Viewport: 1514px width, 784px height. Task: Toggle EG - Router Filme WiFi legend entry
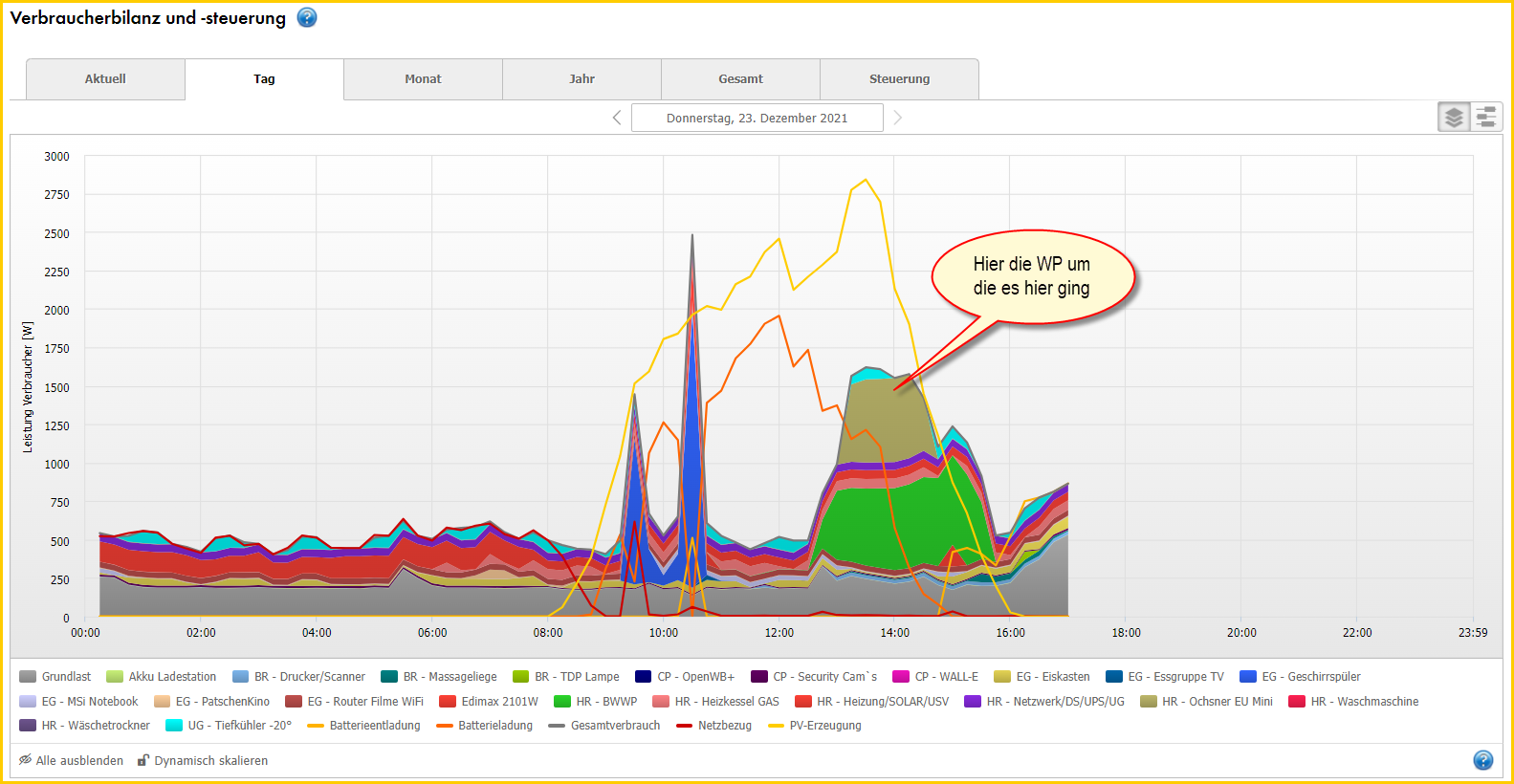click(x=354, y=702)
